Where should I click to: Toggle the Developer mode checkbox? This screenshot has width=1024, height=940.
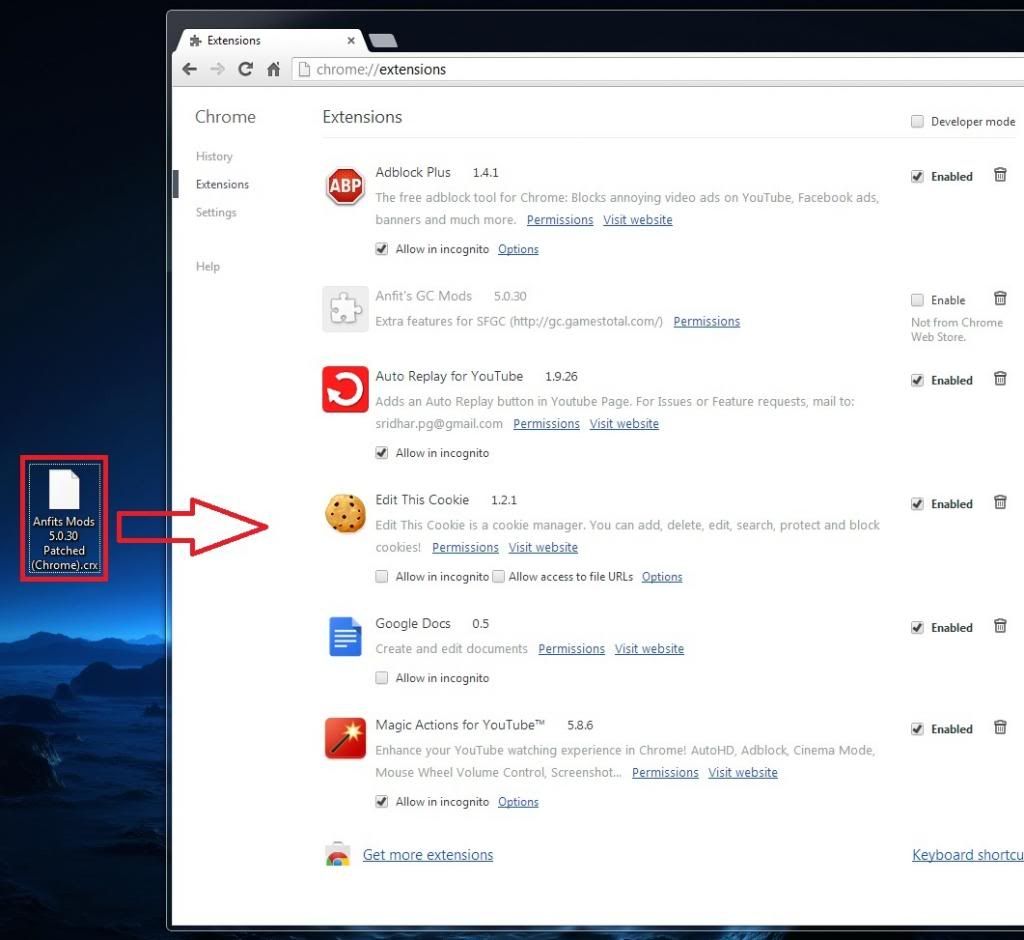[918, 122]
